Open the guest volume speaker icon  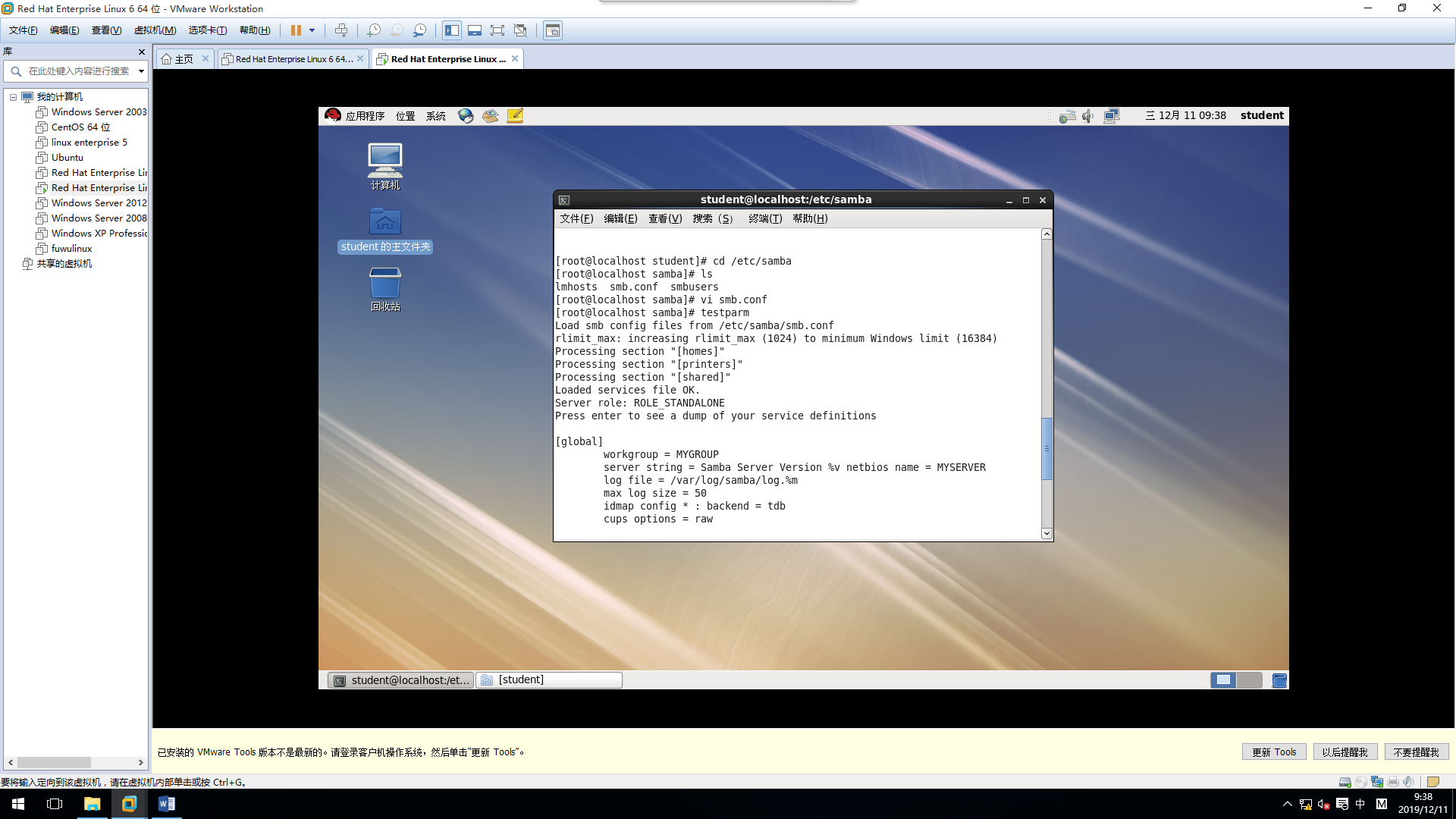pyautogui.click(x=1088, y=116)
